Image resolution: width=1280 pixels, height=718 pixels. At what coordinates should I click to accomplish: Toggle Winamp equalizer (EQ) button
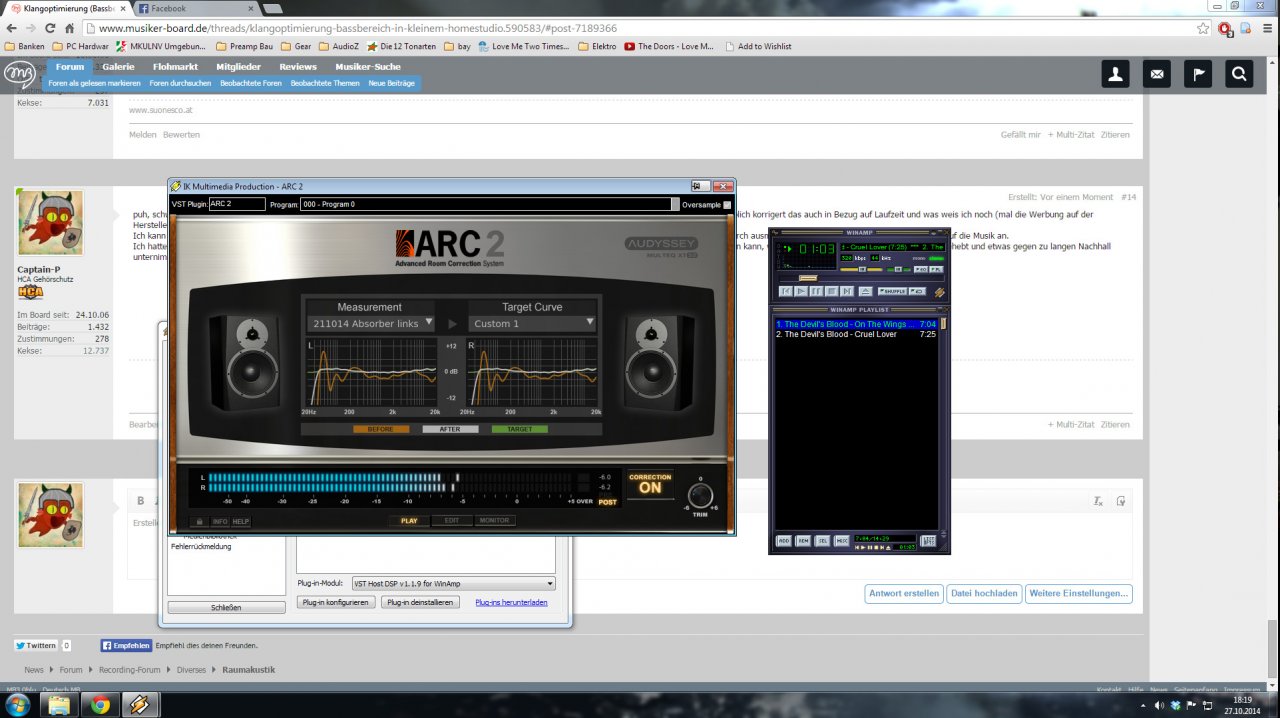click(921, 269)
